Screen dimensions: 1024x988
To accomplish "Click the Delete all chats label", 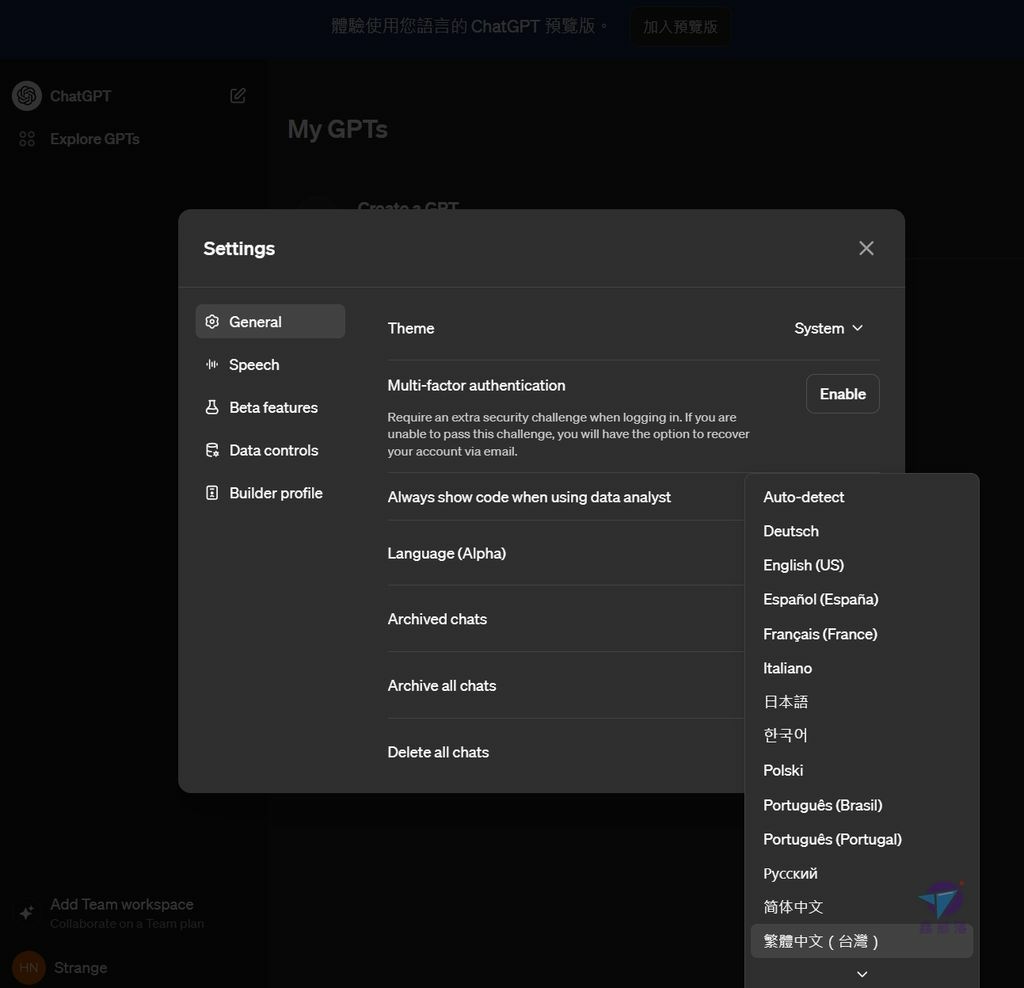I will [x=438, y=752].
